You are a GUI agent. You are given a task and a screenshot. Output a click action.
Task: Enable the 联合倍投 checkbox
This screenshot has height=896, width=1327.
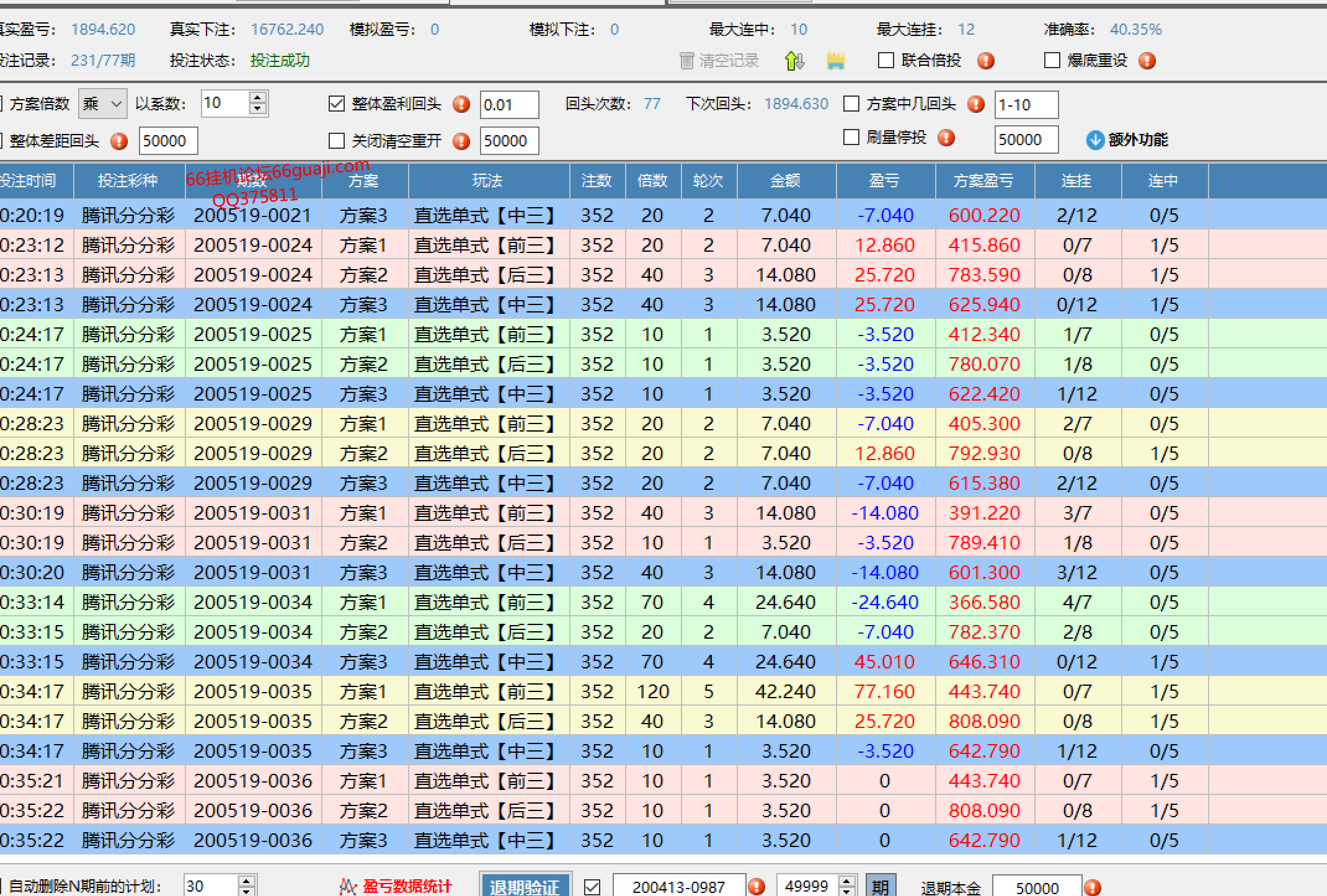pos(887,60)
